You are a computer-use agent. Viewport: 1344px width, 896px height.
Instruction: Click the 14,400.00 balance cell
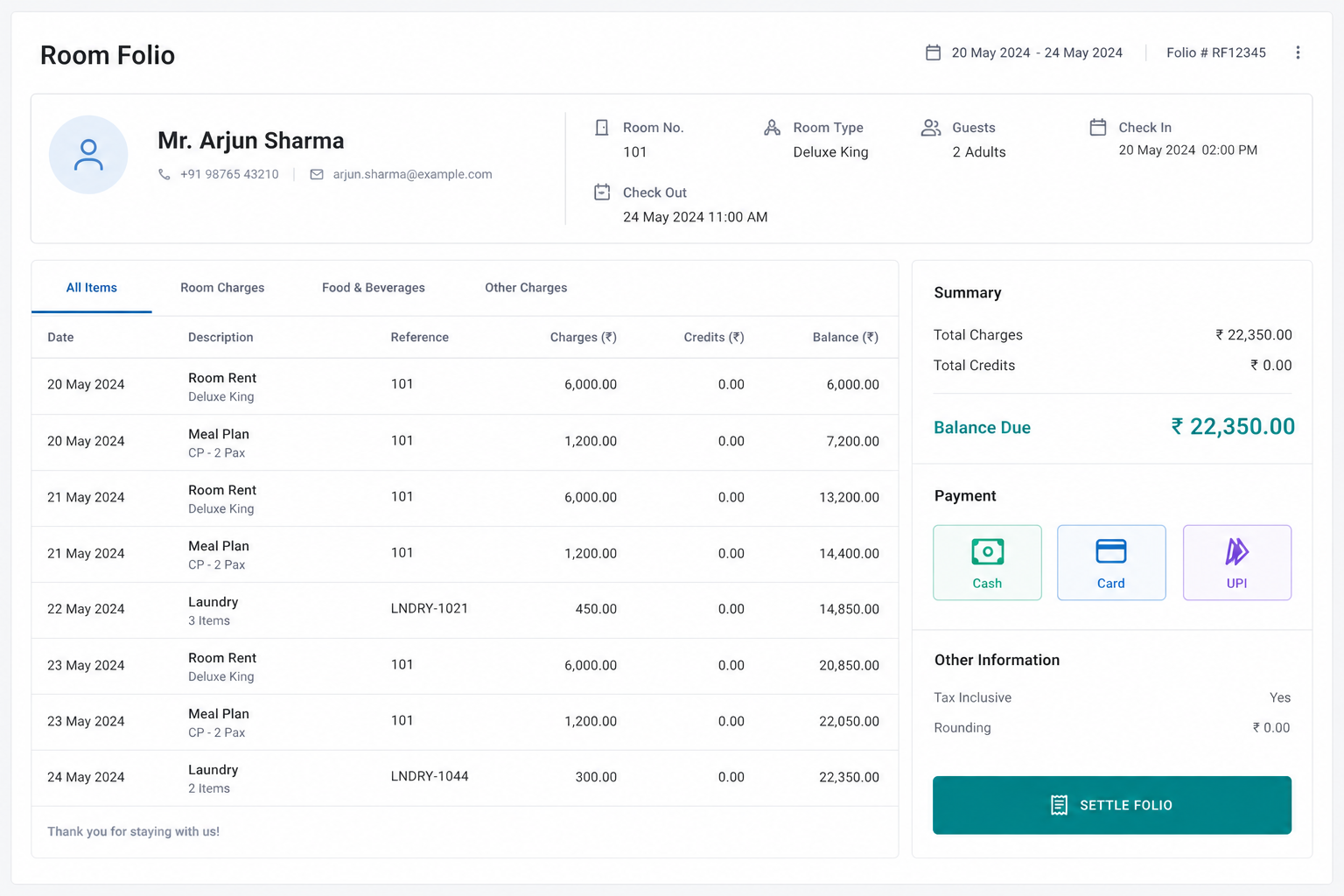(x=849, y=553)
